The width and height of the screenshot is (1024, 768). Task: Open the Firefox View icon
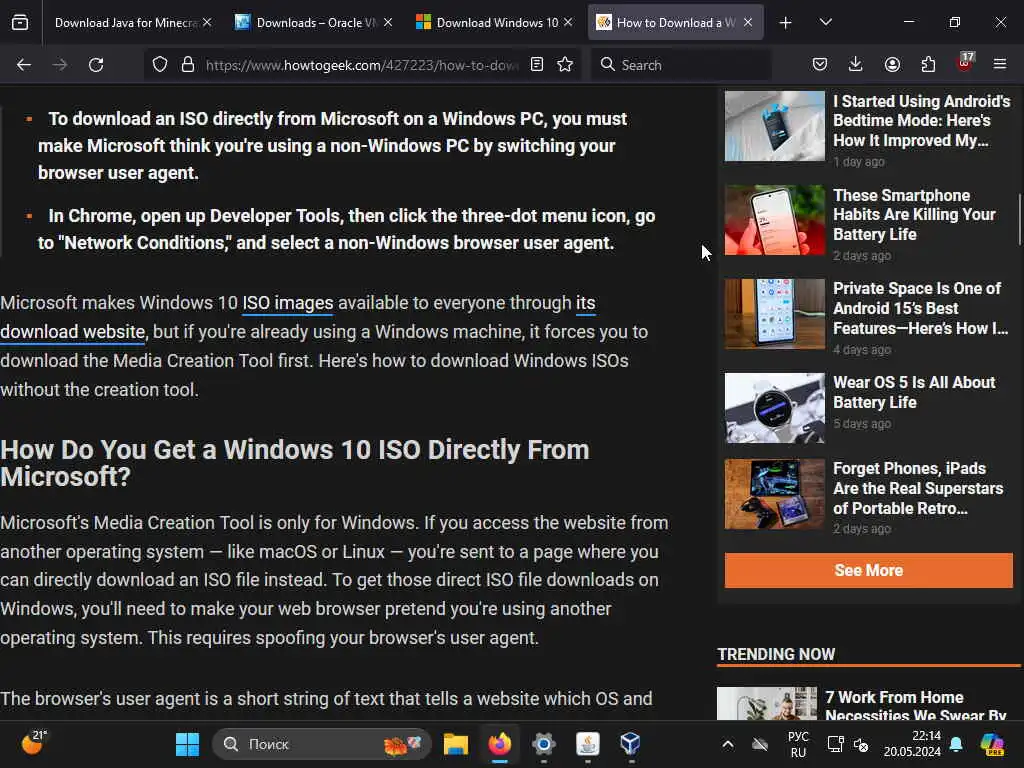[20, 23]
